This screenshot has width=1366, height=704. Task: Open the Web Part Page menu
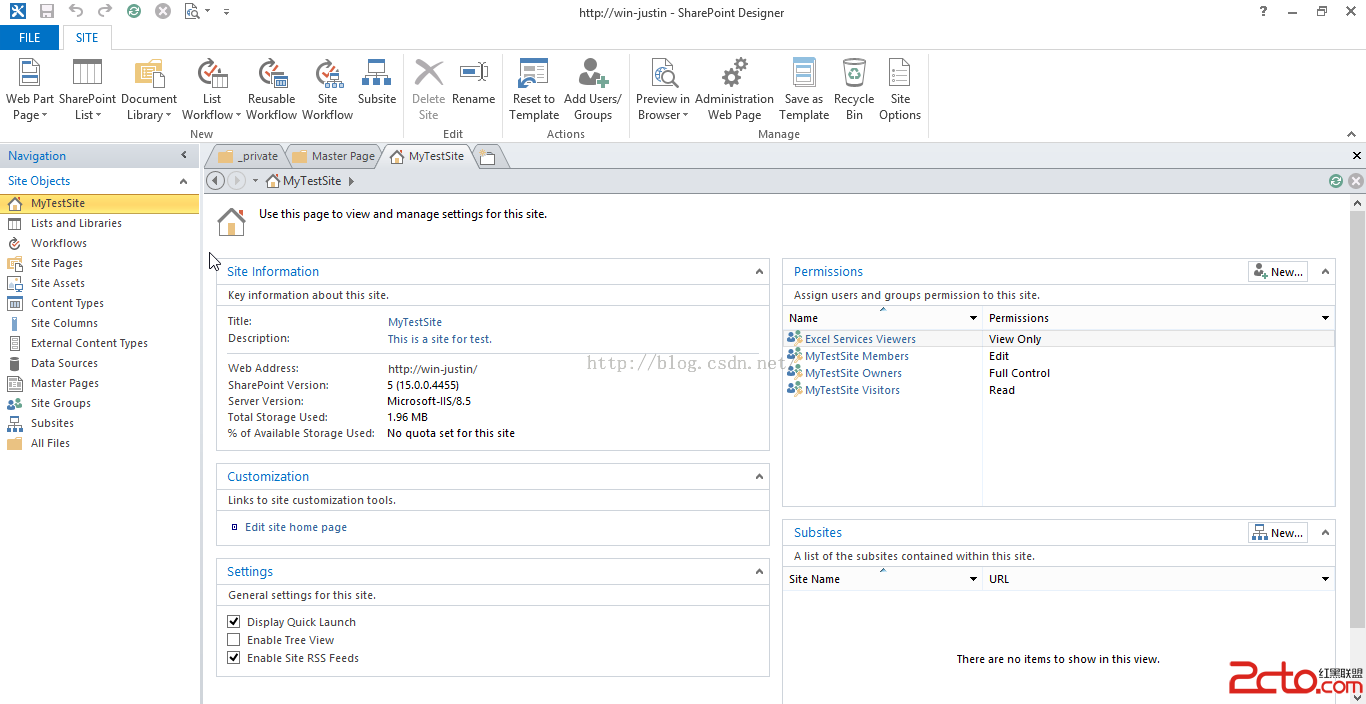click(x=30, y=90)
